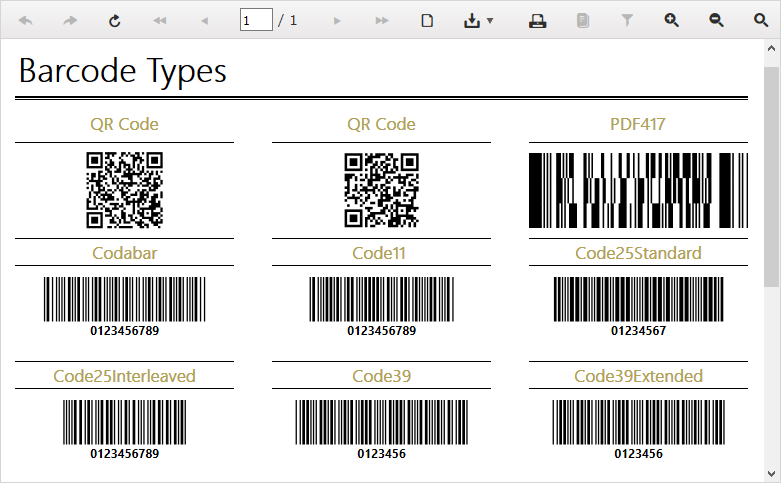Click the Code11 barcode image
Image resolution: width=781 pixels, height=483 pixels.
tap(382, 299)
